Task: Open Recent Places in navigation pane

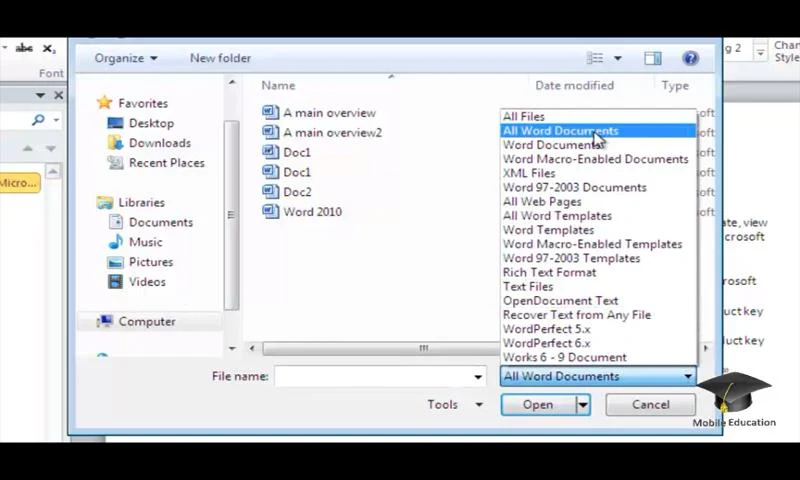Action: pyautogui.click(x=166, y=163)
